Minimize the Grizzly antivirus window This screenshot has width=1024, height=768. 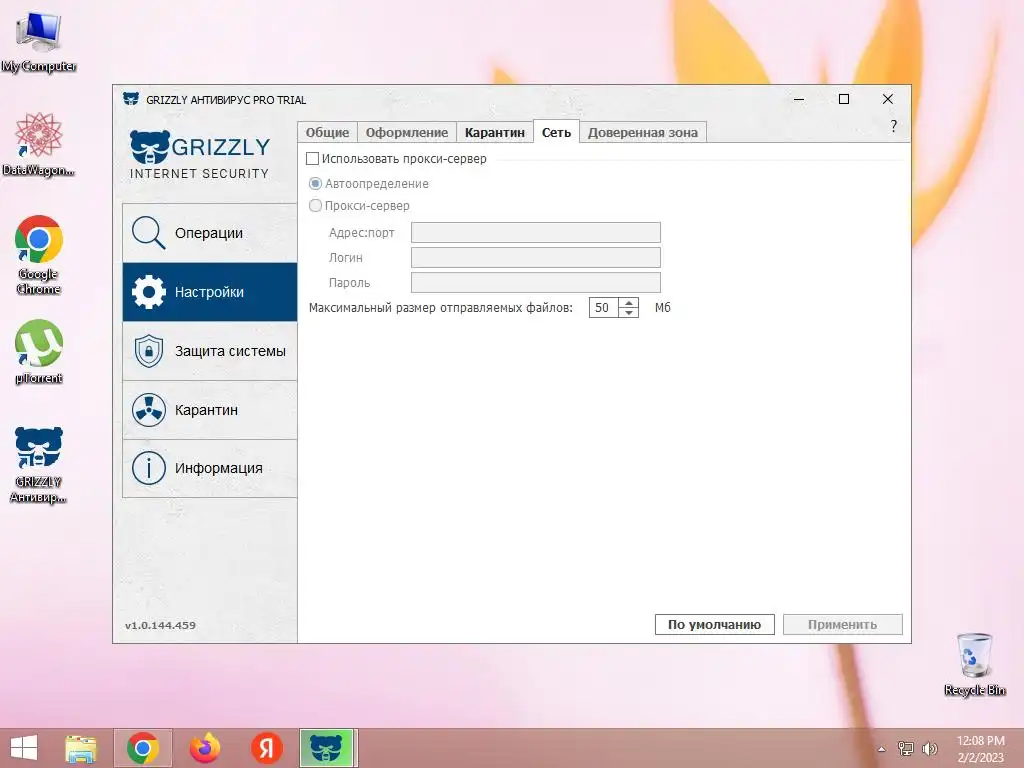[x=799, y=99]
